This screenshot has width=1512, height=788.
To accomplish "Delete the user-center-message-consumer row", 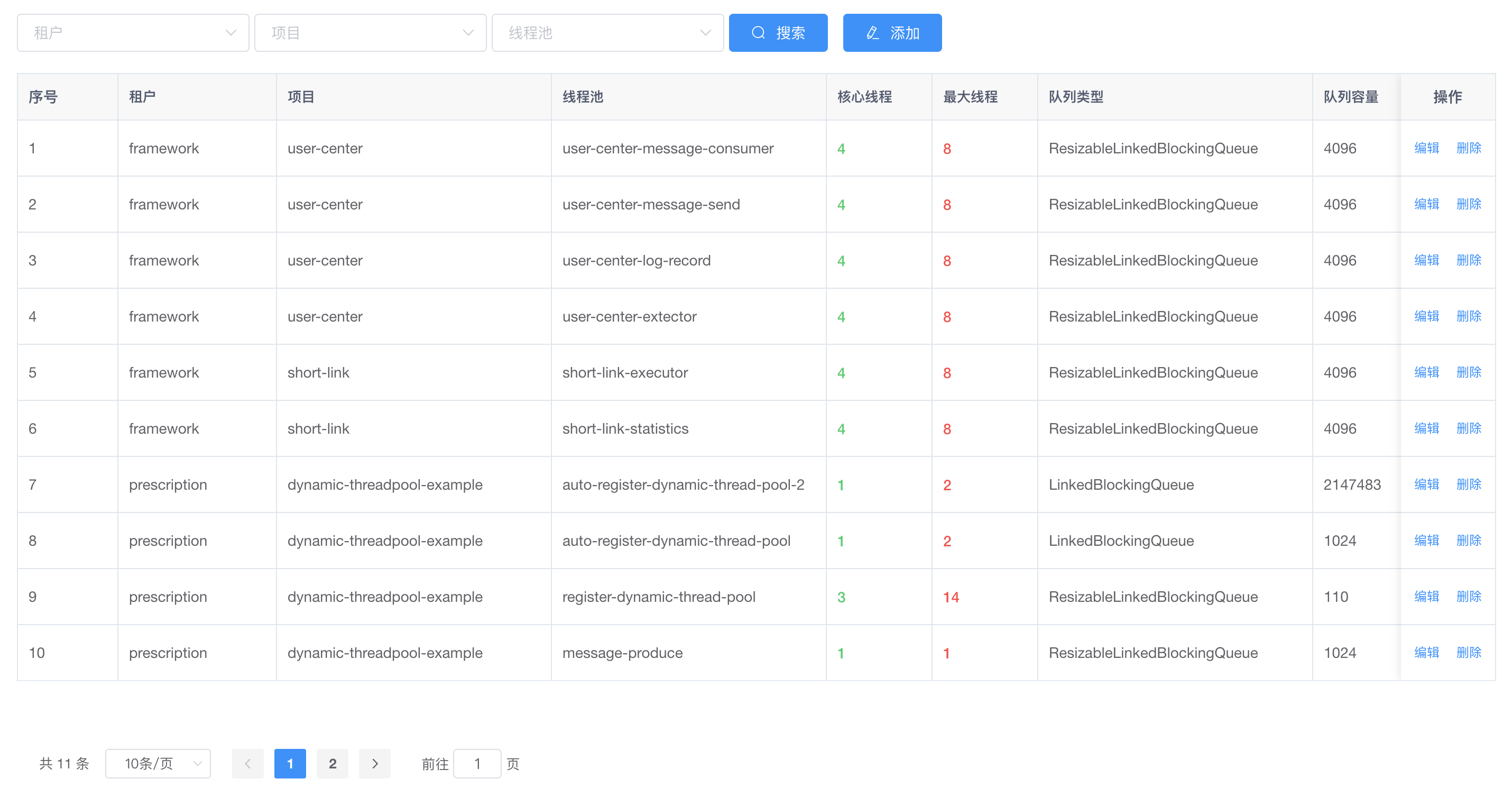I will coord(1469,148).
